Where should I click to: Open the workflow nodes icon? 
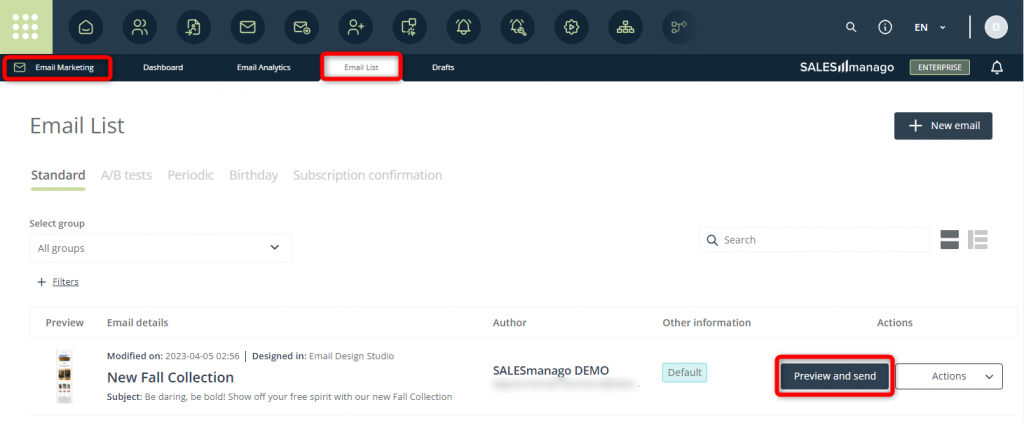679,27
